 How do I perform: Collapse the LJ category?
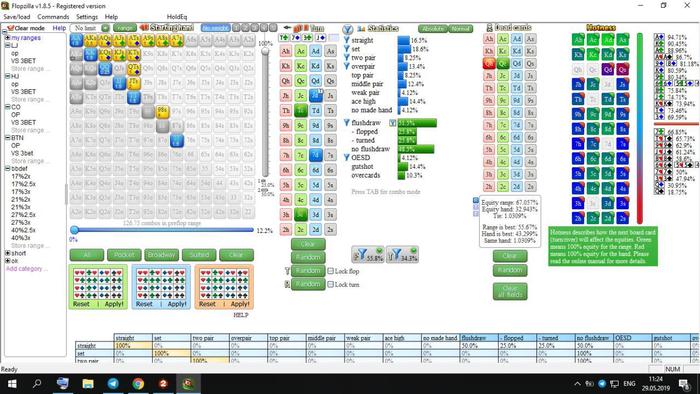pos(7,46)
